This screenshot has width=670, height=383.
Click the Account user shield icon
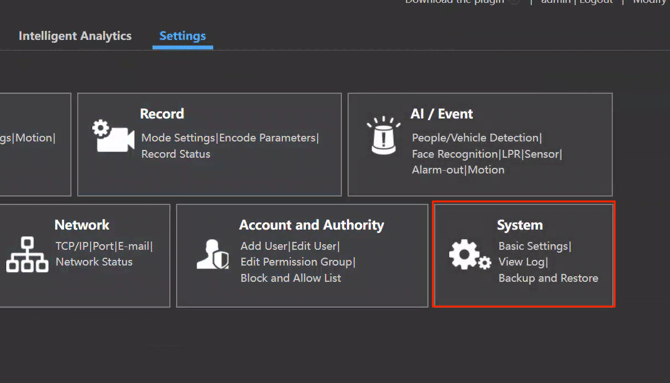212,254
